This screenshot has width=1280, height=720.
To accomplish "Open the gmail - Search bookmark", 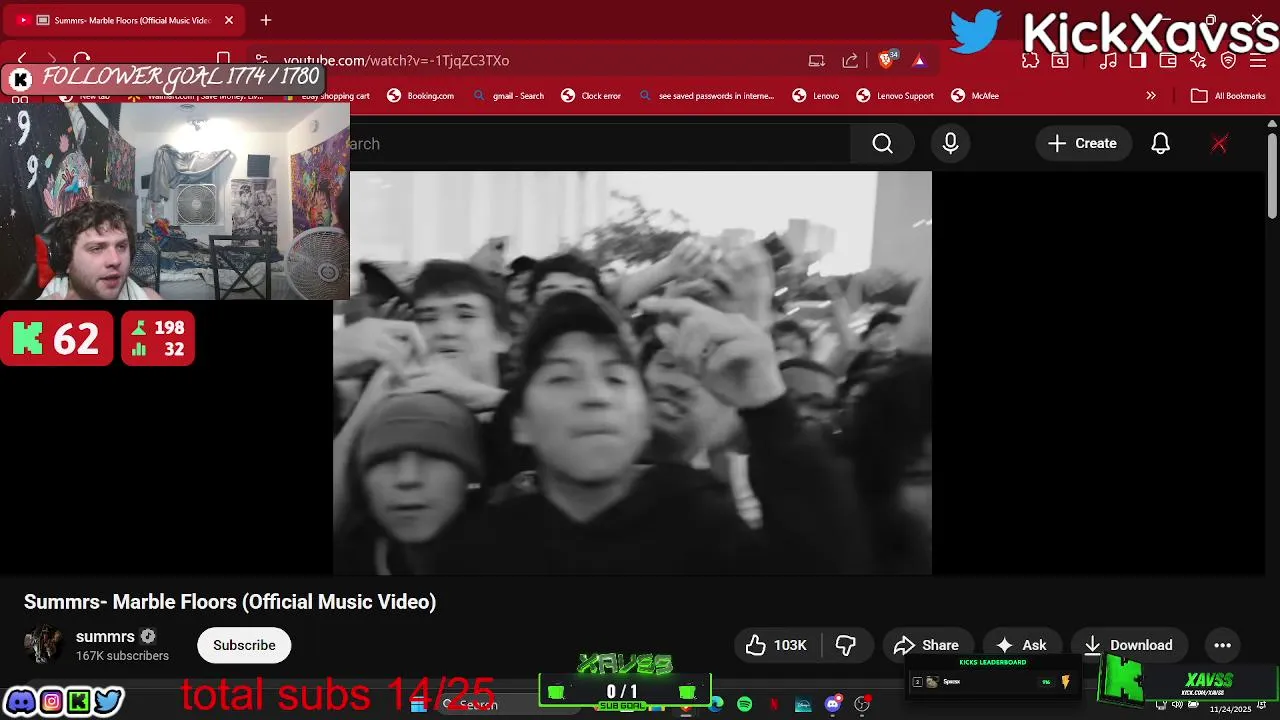I will pyautogui.click(x=508, y=96).
